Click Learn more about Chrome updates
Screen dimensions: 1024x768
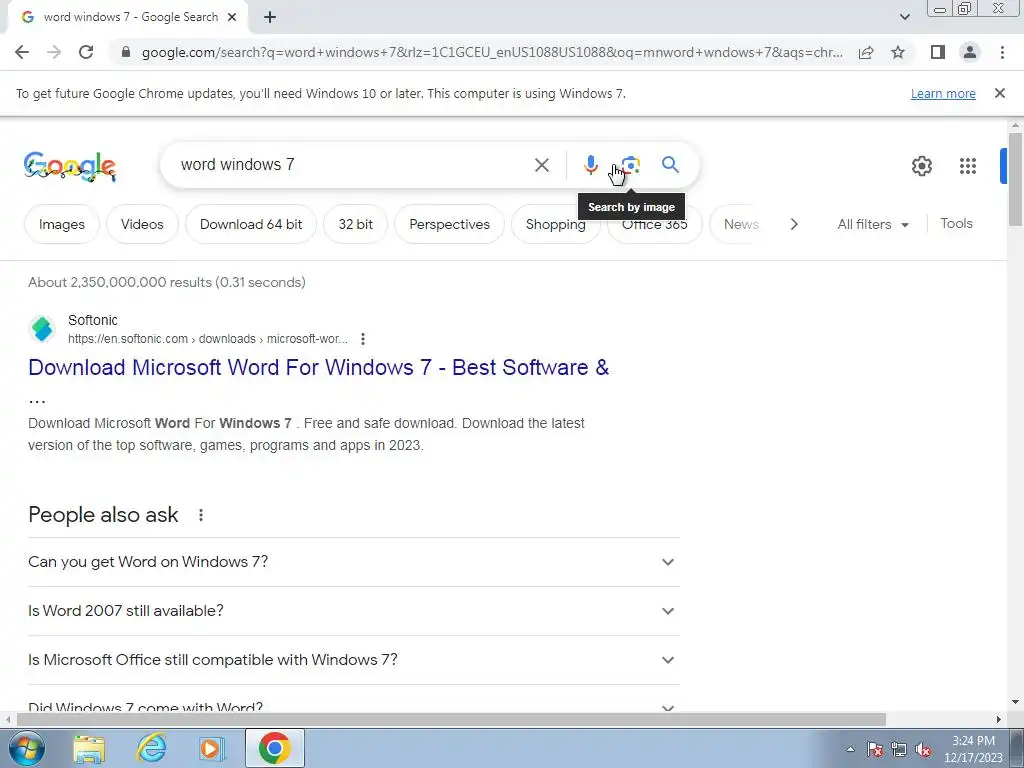943,93
